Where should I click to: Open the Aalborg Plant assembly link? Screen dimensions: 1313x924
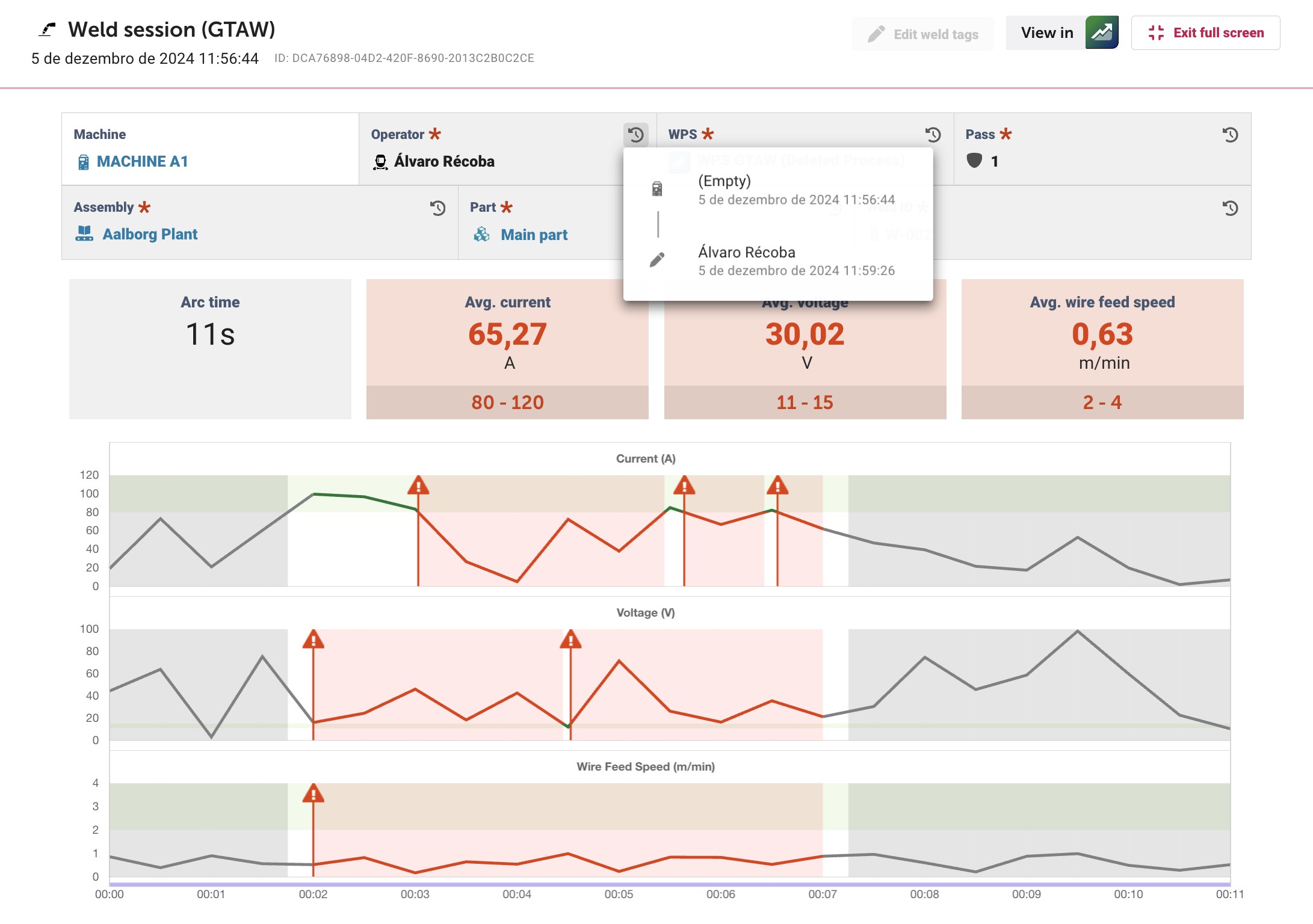[x=150, y=234]
